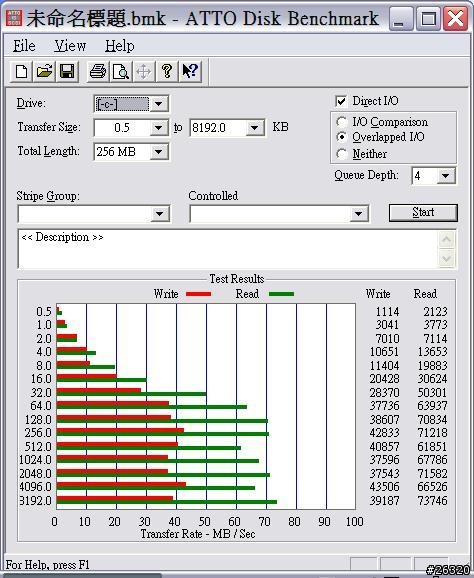Minimize the ATTO Disk Benchmark window
474x578 pixels.
point(400,18)
